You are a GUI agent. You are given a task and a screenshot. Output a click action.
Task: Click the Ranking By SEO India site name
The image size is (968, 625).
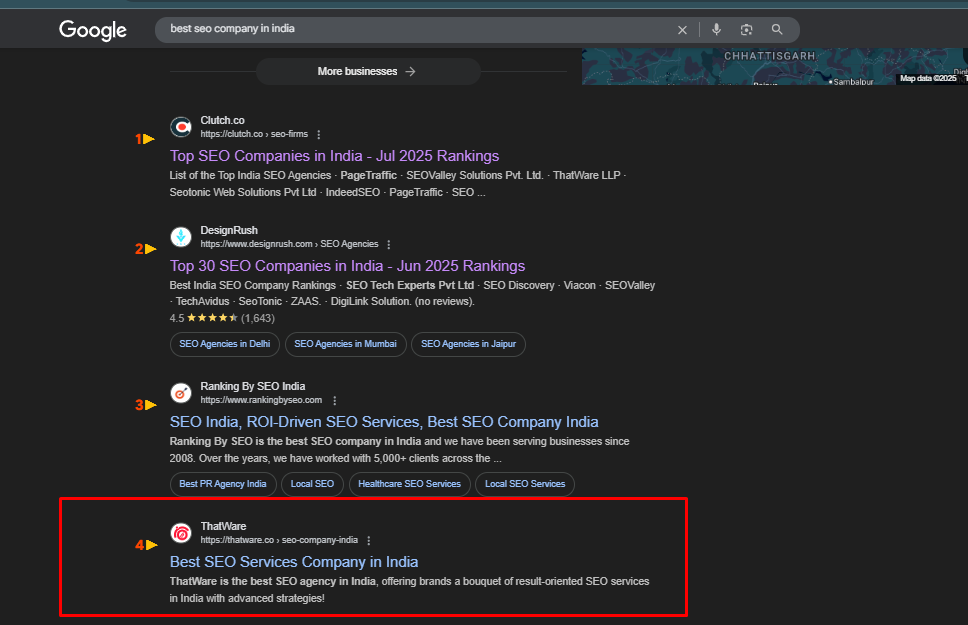[252, 387]
